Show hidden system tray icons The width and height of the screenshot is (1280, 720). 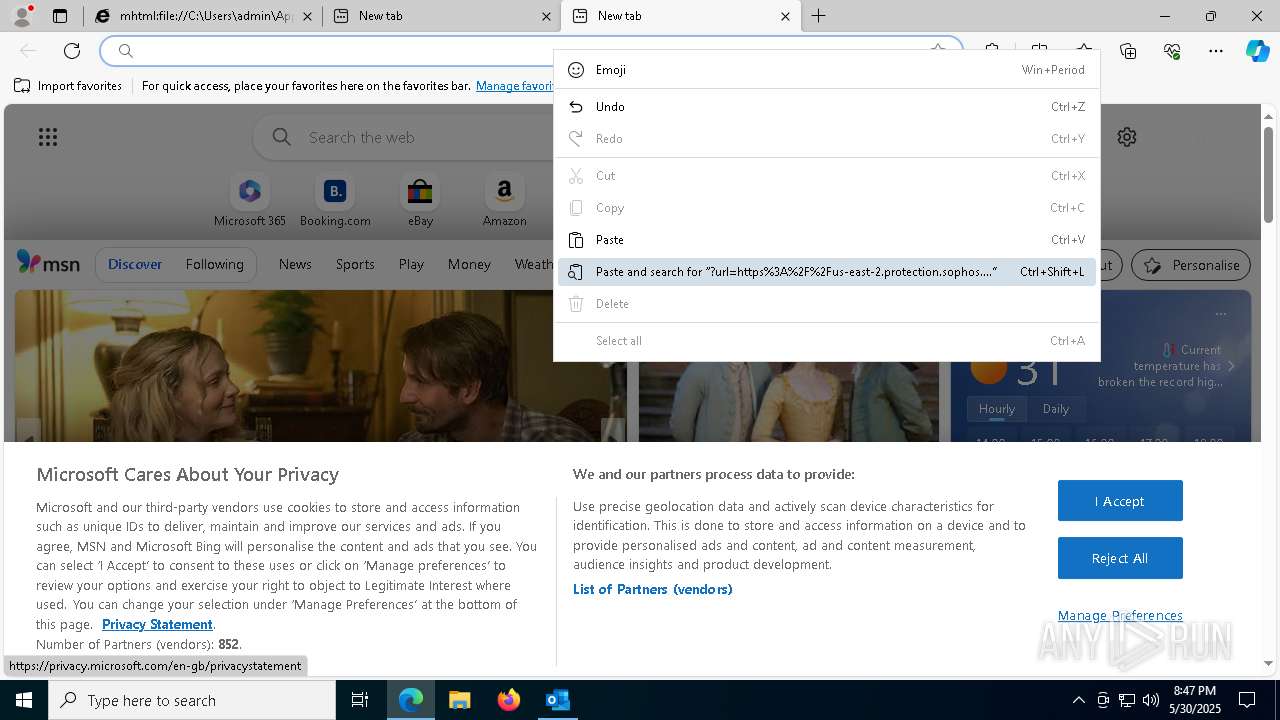click(x=1078, y=700)
